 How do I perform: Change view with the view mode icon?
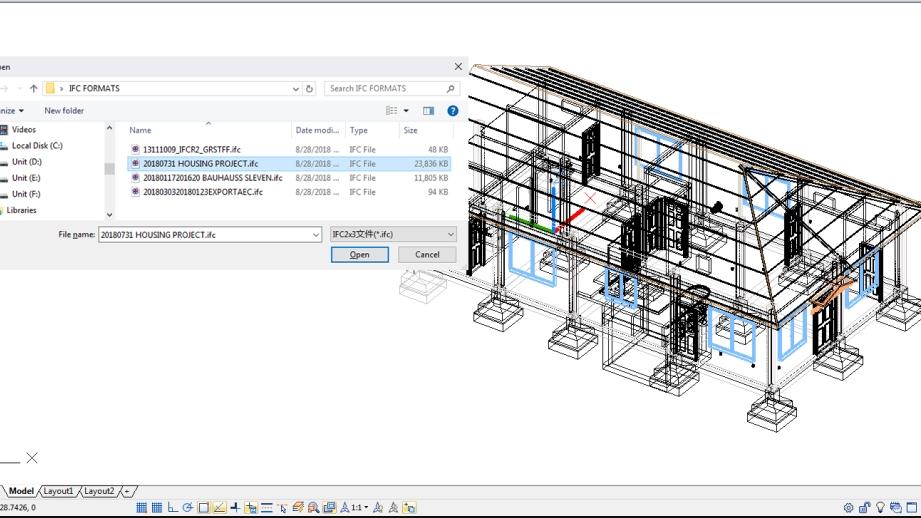tap(391, 110)
